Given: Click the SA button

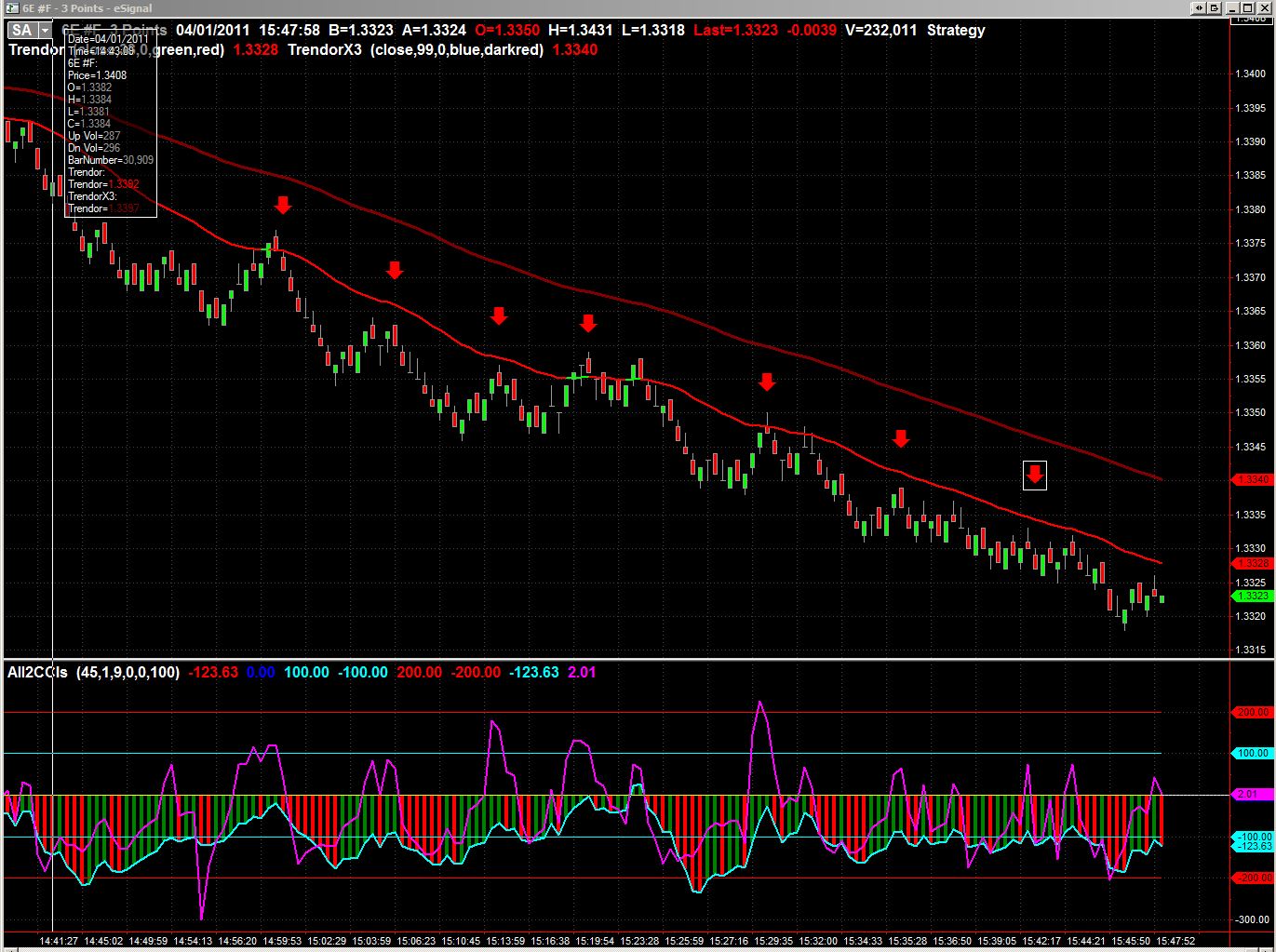Looking at the screenshot, I should pos(22,31).
